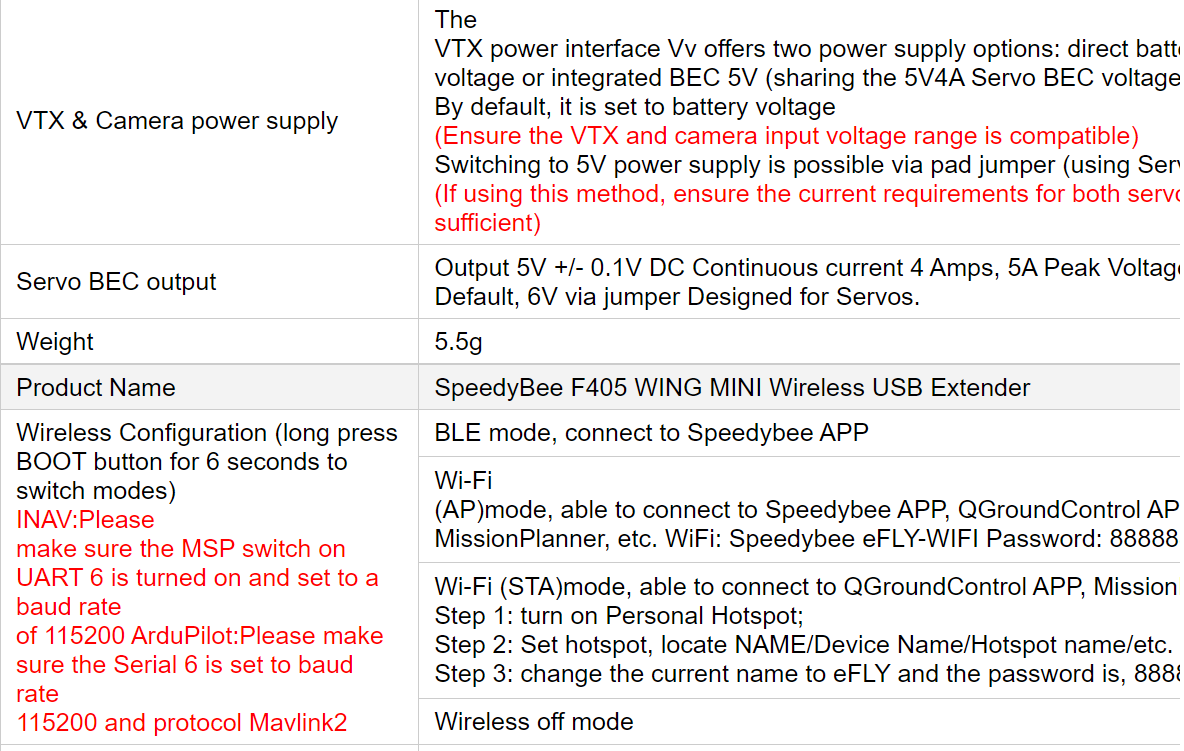Viewport: 1184px width, 751px height.
Task: Click 'SpeedyBee F405 WING MINI Wireless USB Extender' text
Action: (732, 387)
